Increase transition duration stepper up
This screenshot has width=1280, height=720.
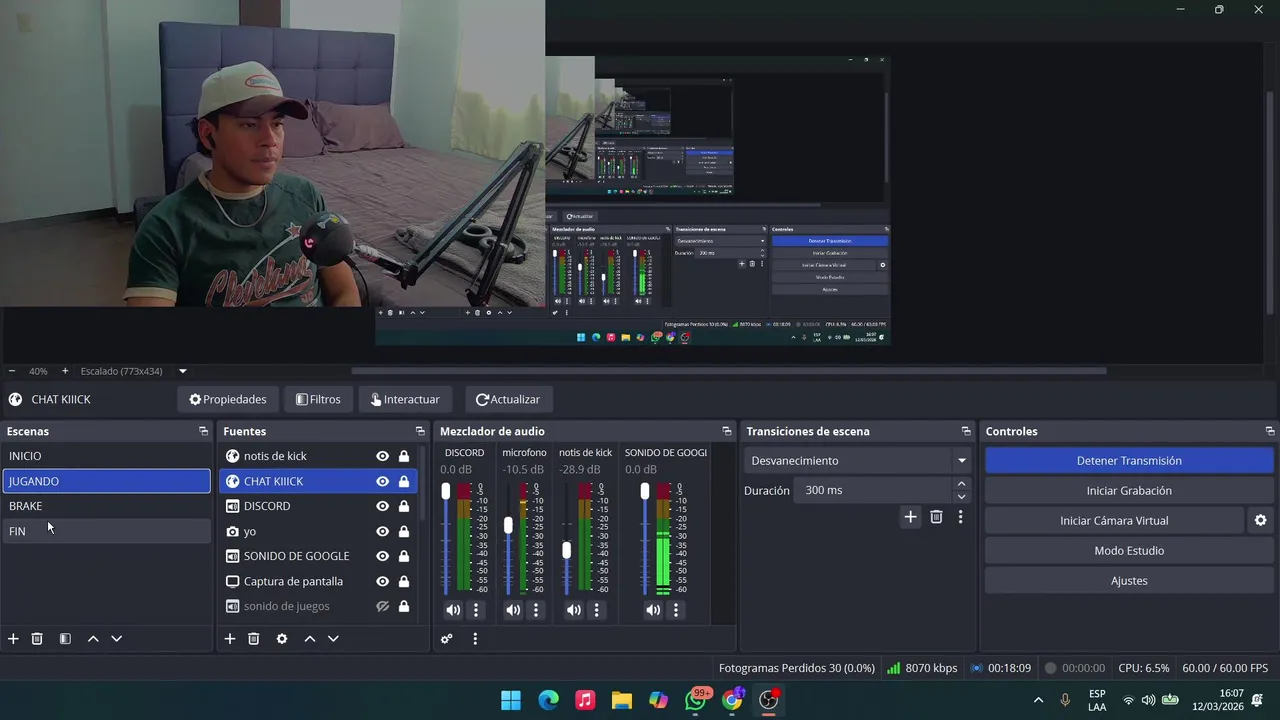point(962,484)
